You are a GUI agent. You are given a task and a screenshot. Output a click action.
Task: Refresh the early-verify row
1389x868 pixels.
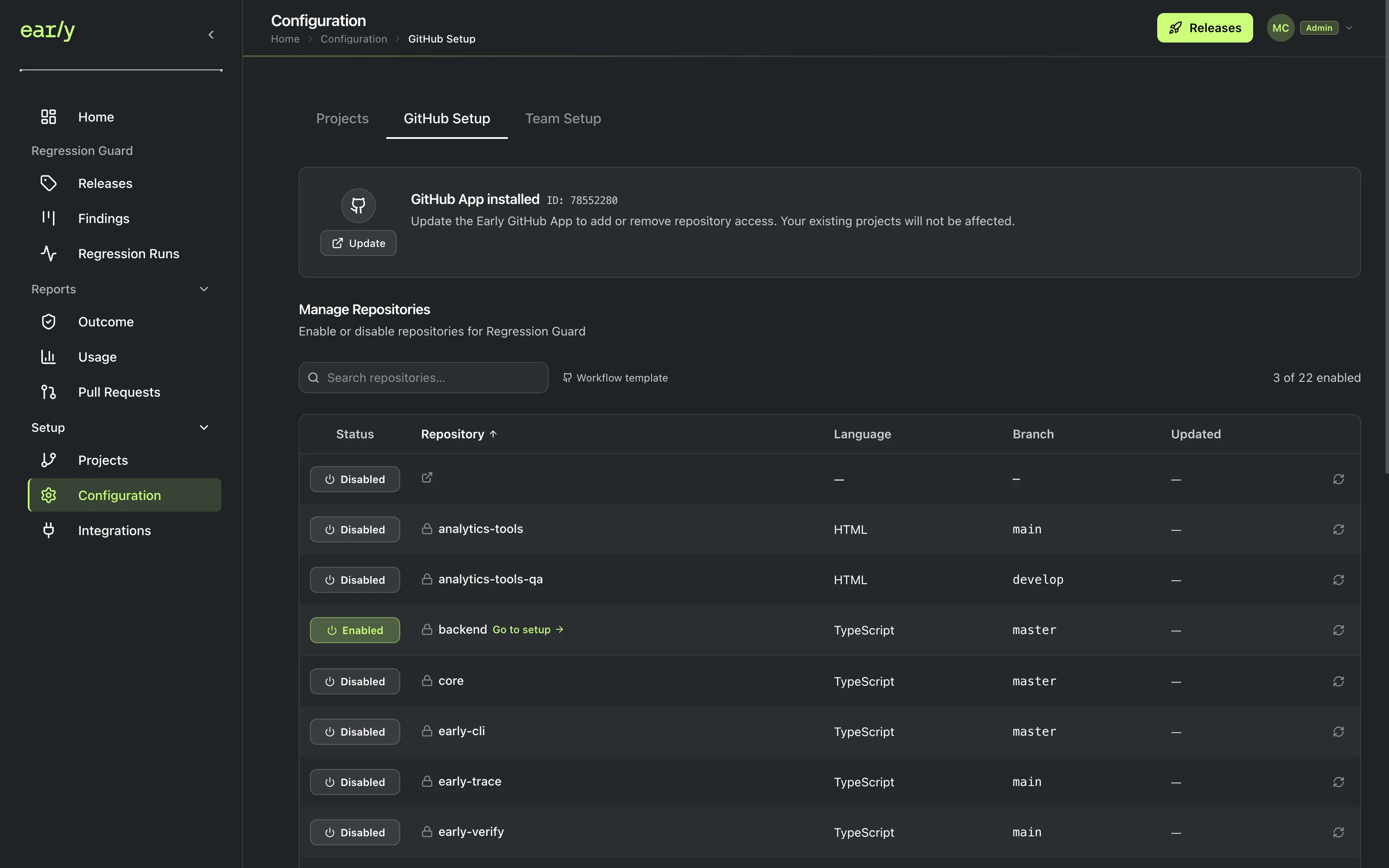click(x=1339, y=833)
